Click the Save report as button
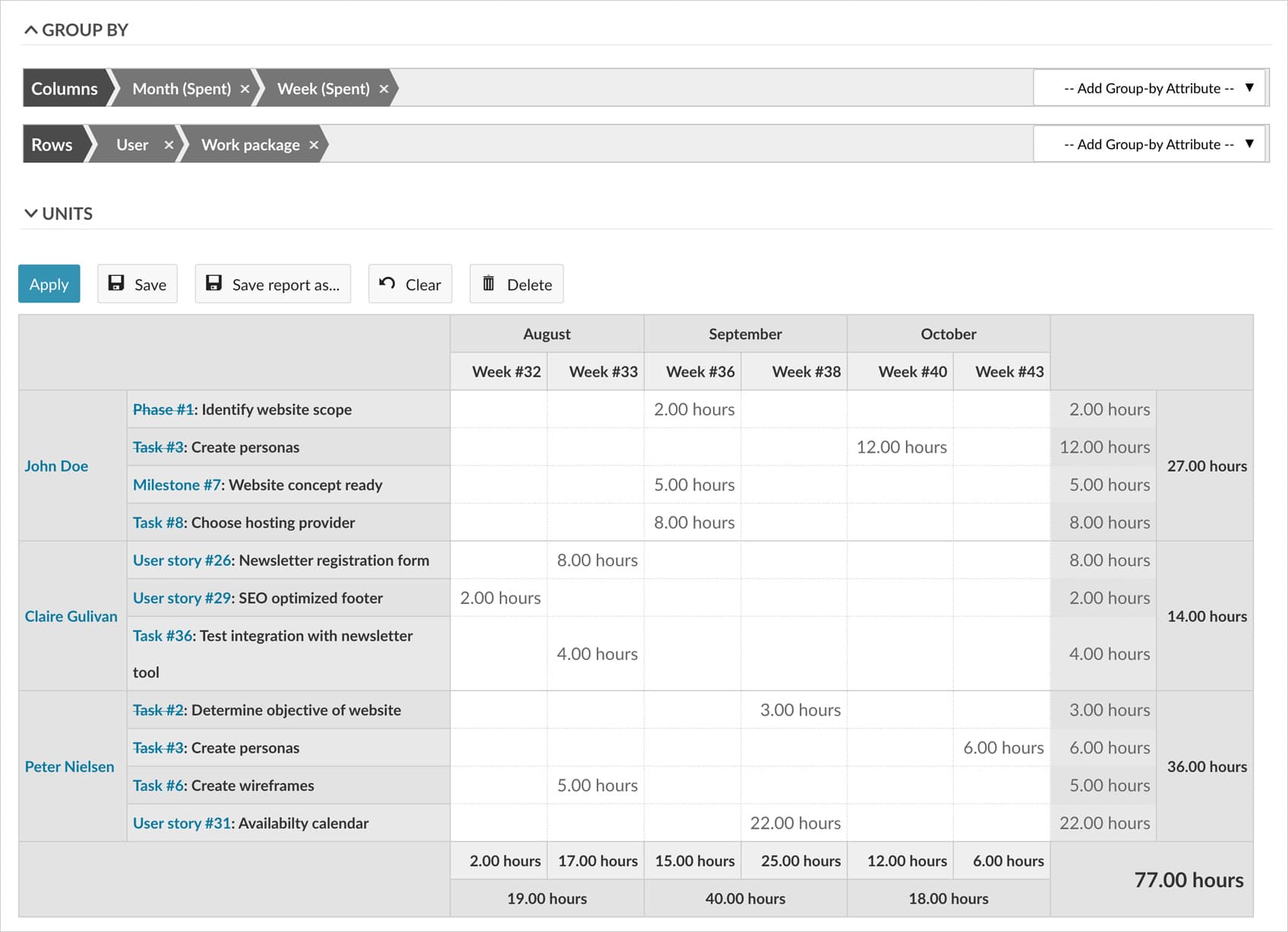The width and height of the screenshot is (1288, 932). [x=273, y=283]
